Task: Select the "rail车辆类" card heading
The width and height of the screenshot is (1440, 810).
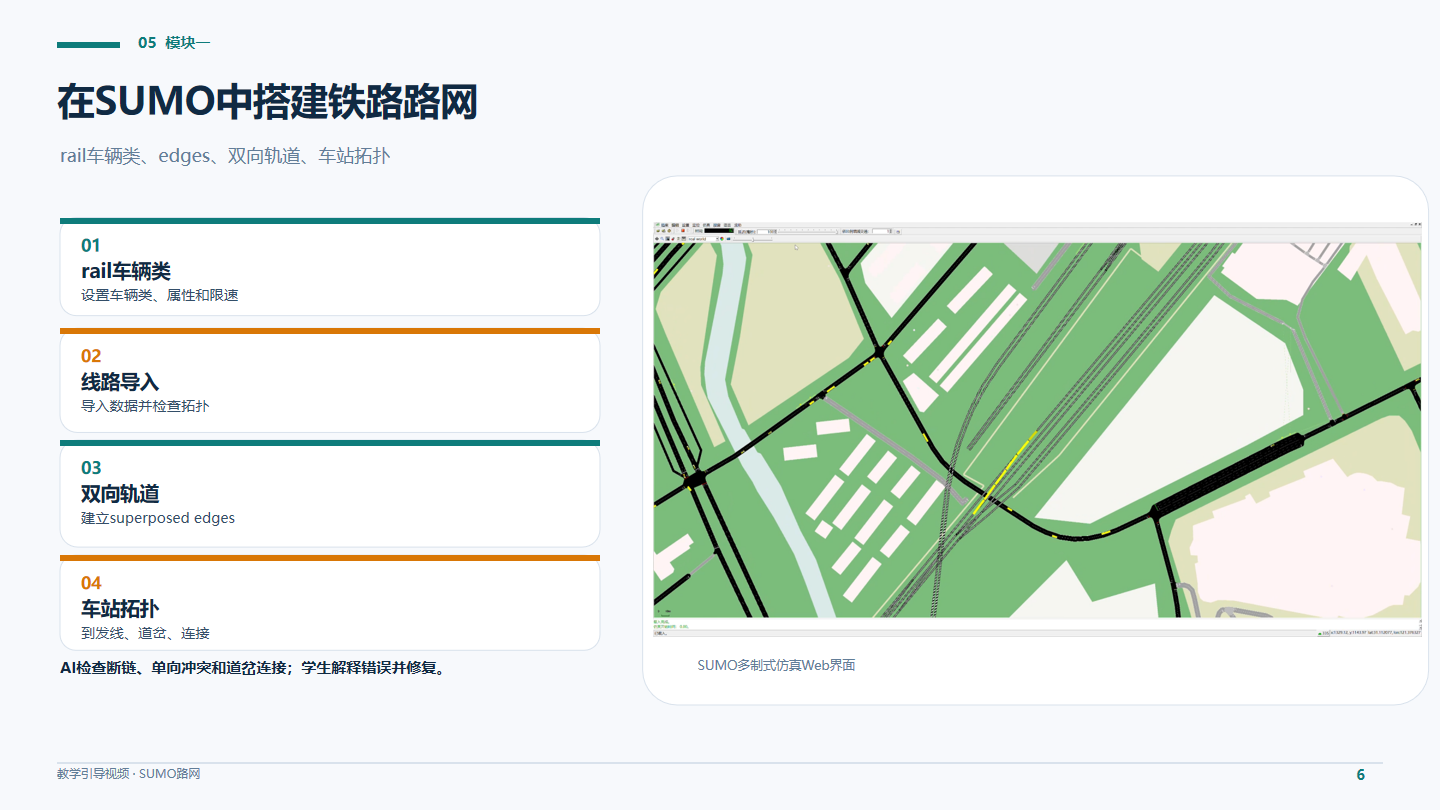Action: [x=126, y=271]
